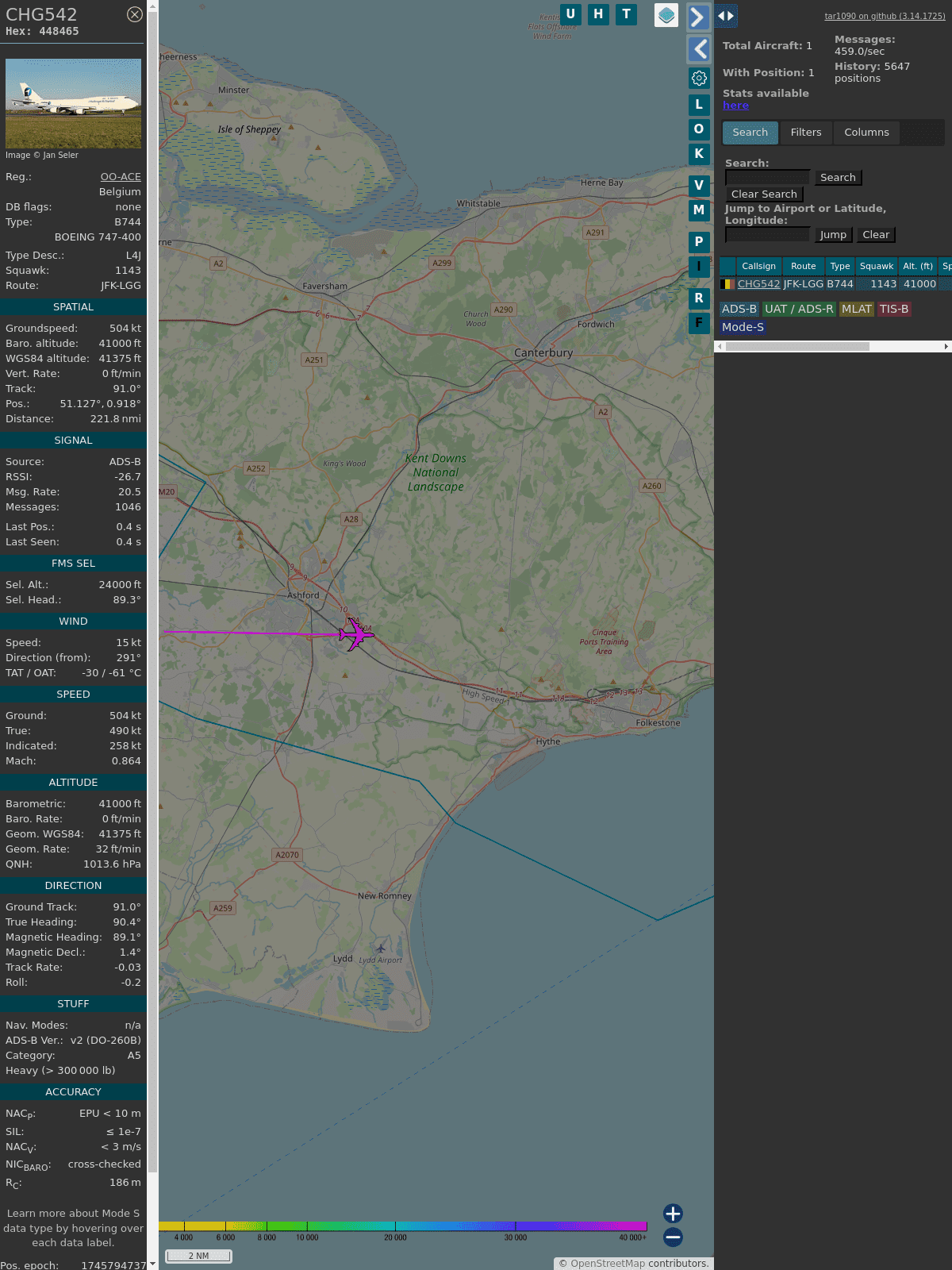Click the Search text input field
The image size is (952, 1270).
pyautogui.click(x=768, y=178)
